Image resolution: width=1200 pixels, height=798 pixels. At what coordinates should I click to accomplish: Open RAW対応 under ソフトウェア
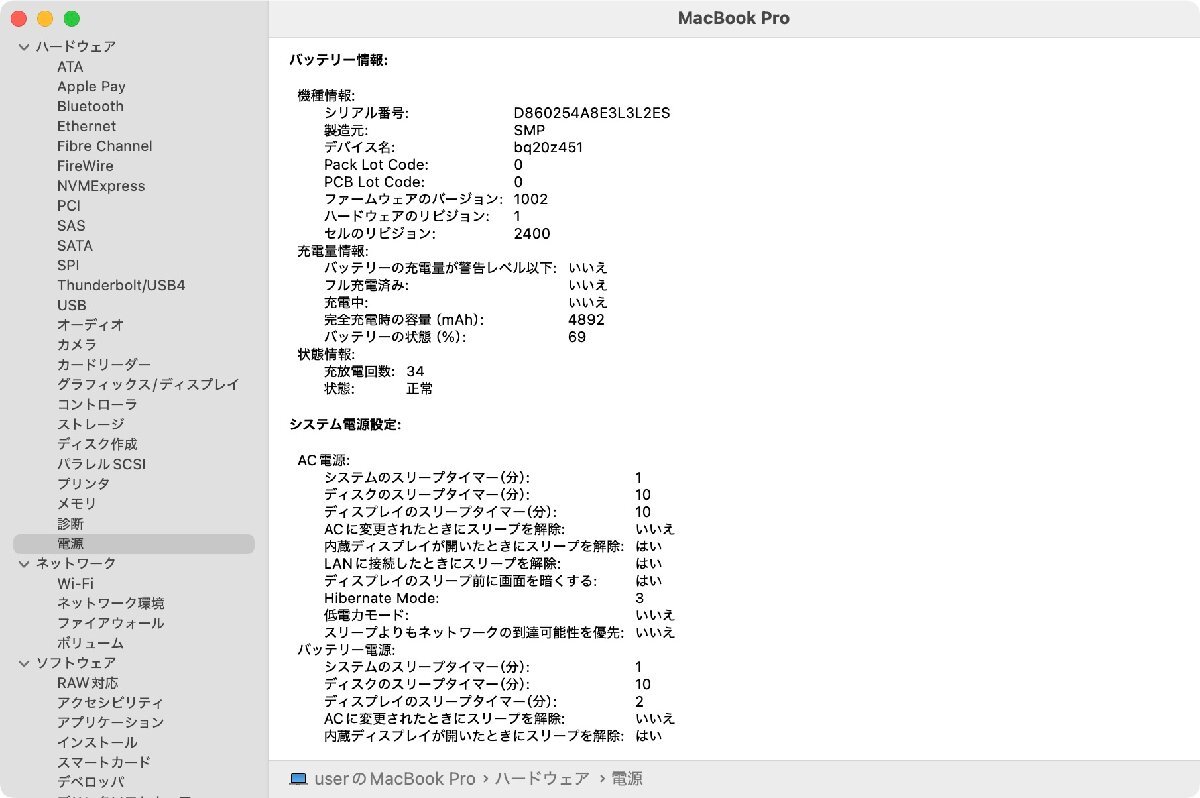87,683
